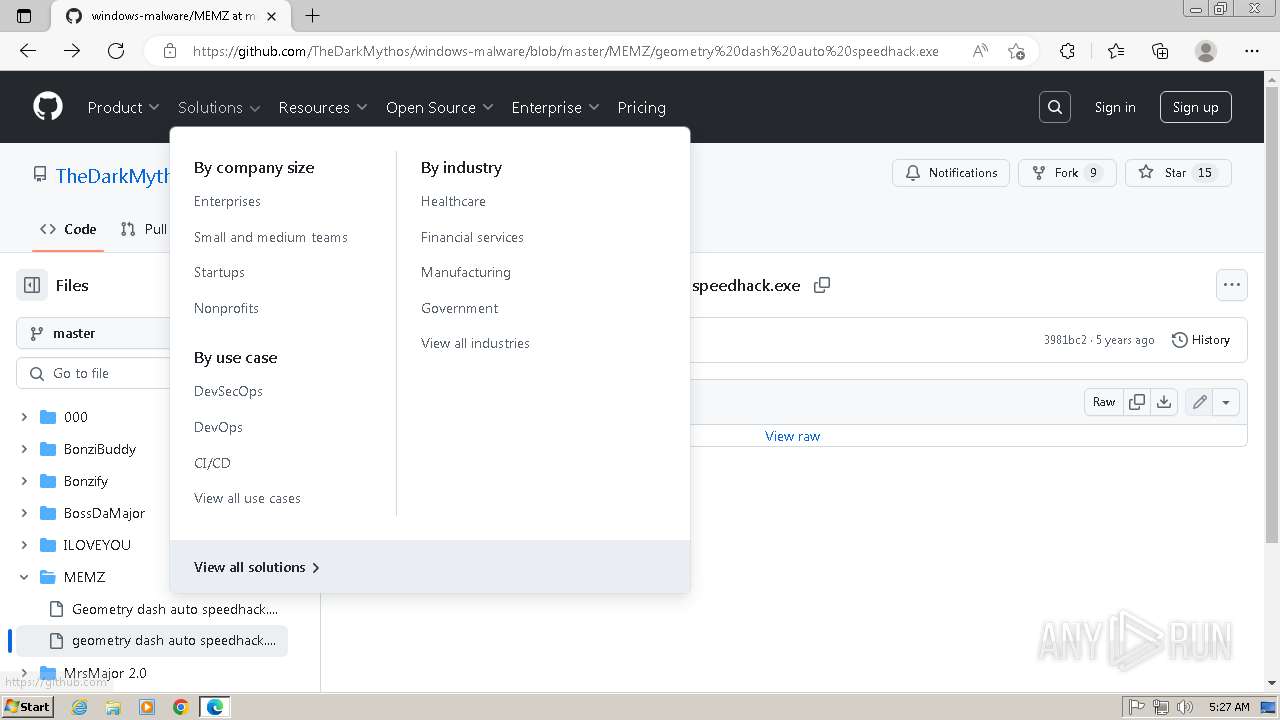The height and width of the screenshot is (720, 1280).
Task: Select Manufacturing industry entry
Action: pos(466,272)
